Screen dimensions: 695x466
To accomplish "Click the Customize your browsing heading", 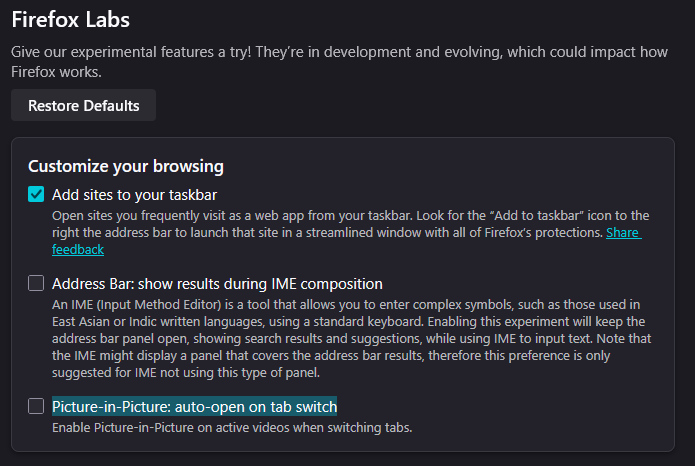I will [x=125, y=165].
